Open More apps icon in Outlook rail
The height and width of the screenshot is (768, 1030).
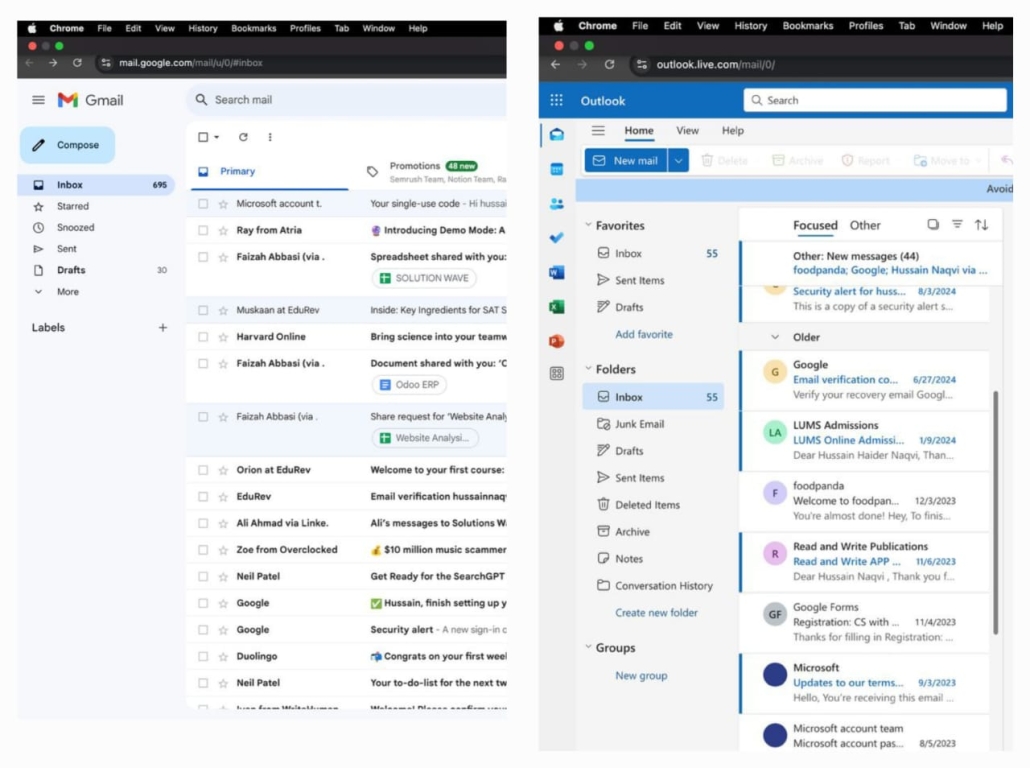556,374
